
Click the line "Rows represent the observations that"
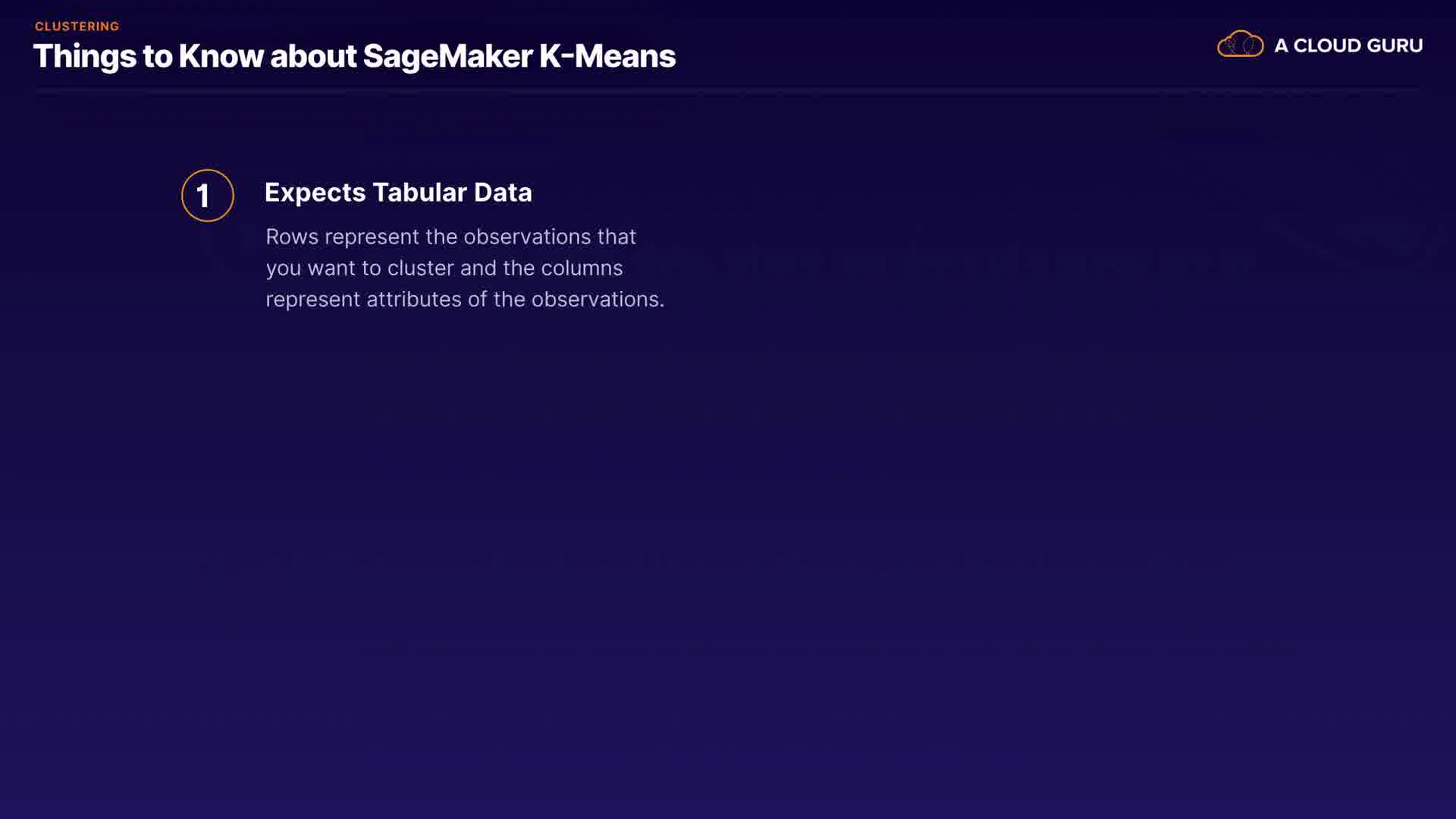click(x=450, y=237)
